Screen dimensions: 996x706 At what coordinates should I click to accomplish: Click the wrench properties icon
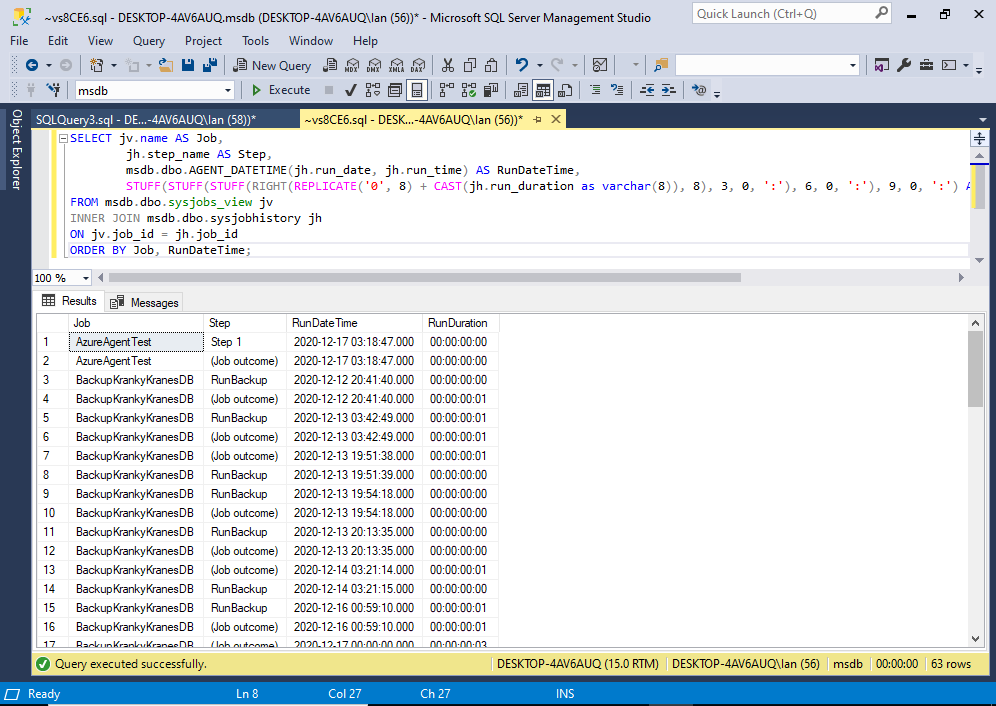(904, 65)
